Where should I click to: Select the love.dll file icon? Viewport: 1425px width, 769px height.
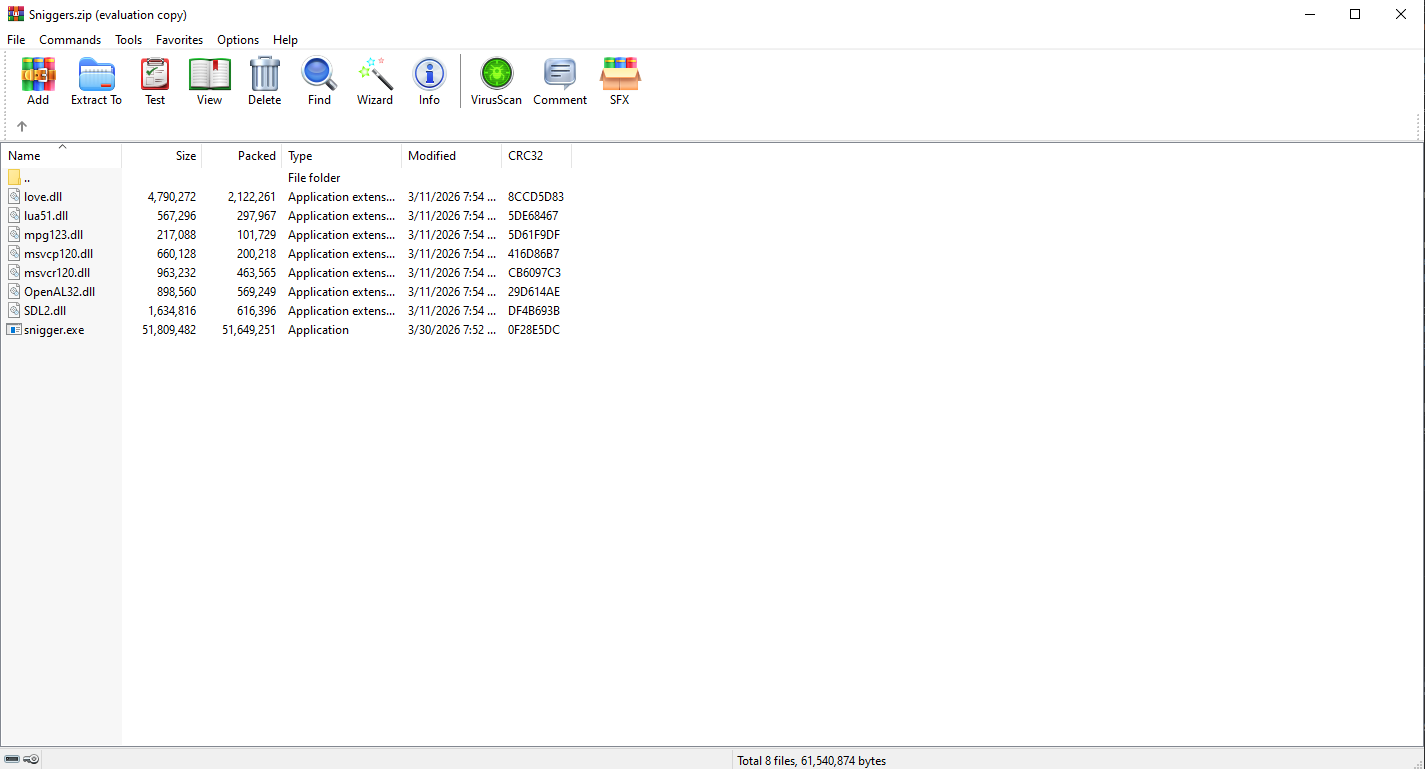(x=14, y=197)
